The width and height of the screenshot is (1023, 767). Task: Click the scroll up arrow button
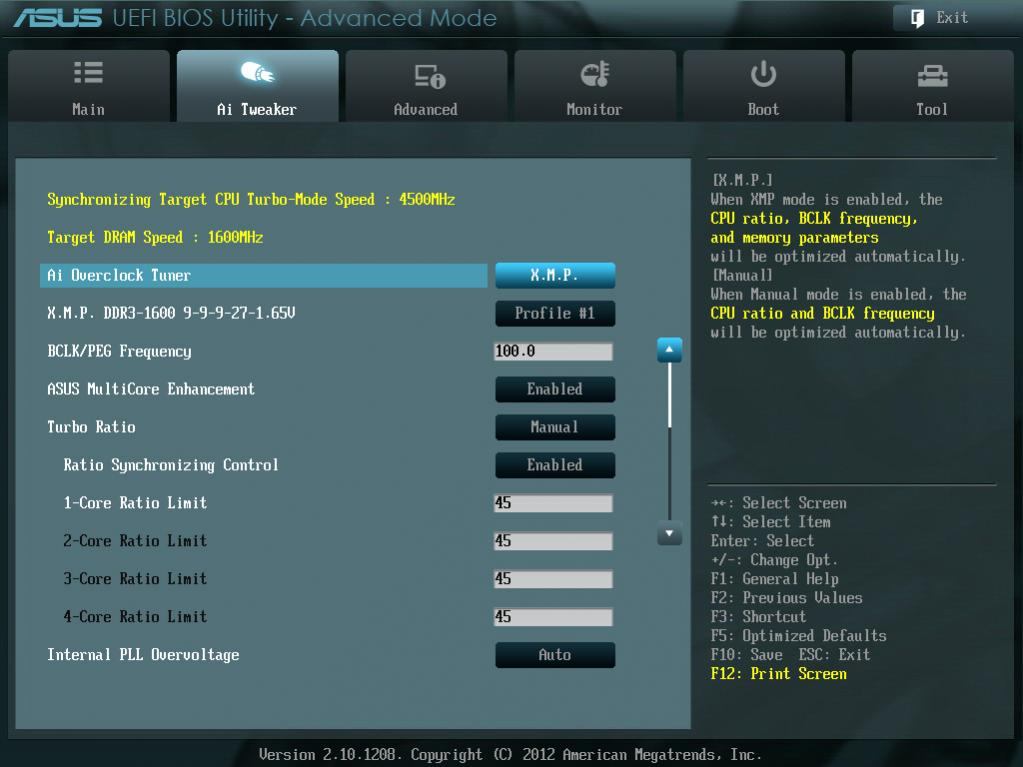pyautogui.click(x=669, y=350)
